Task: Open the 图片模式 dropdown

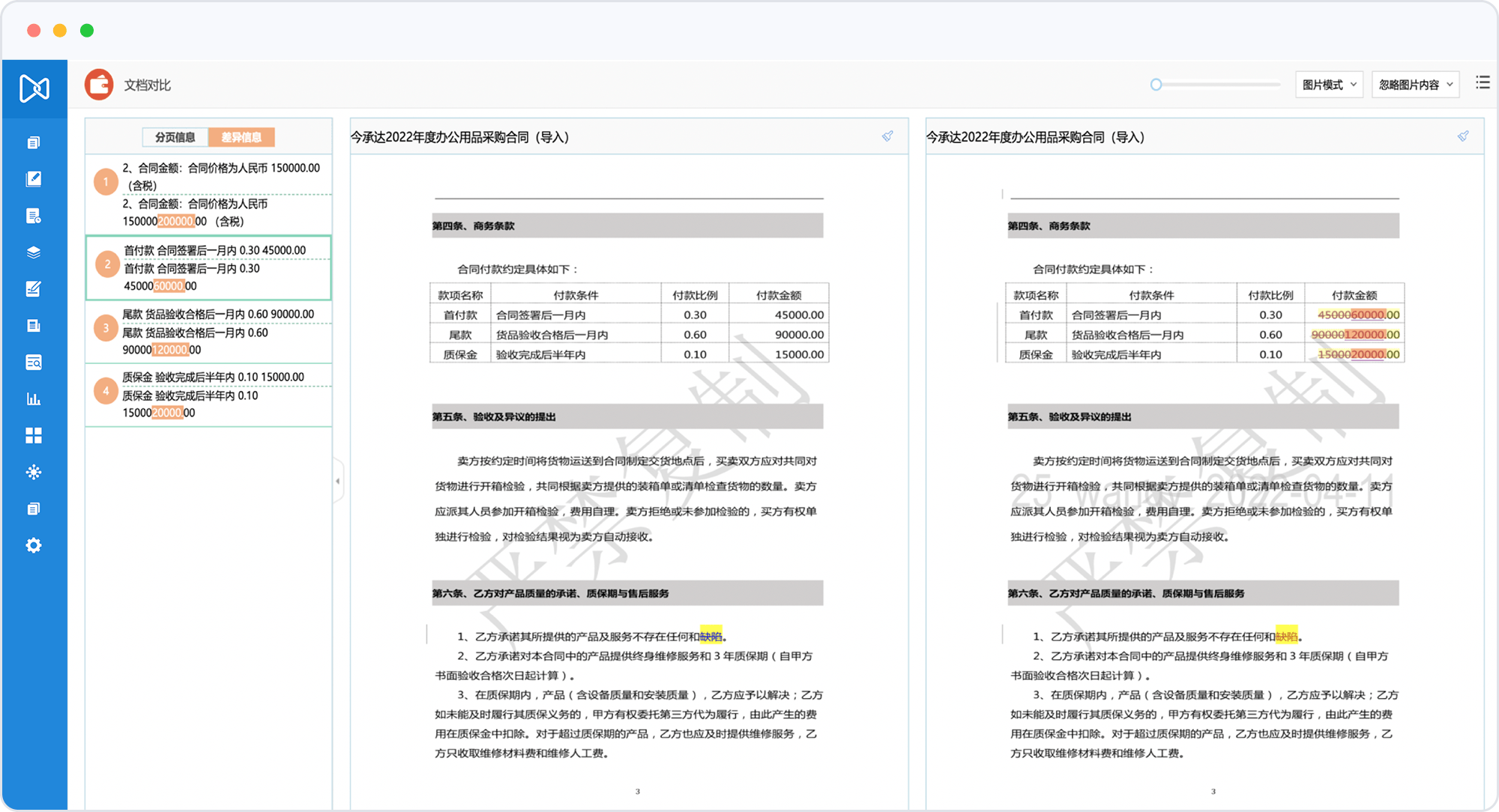Action: (x=1329, y=85)
